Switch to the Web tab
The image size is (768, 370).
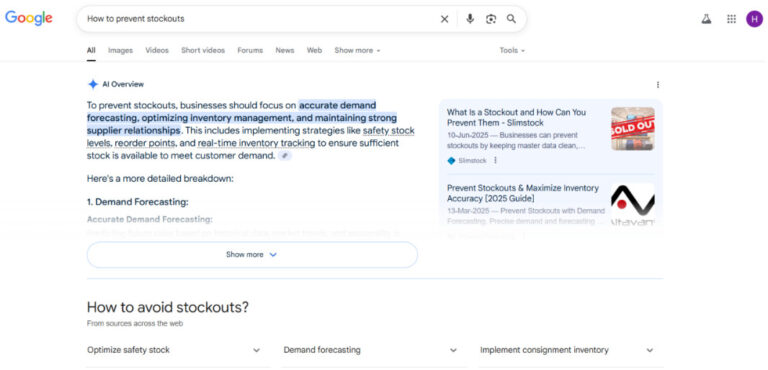314,50
